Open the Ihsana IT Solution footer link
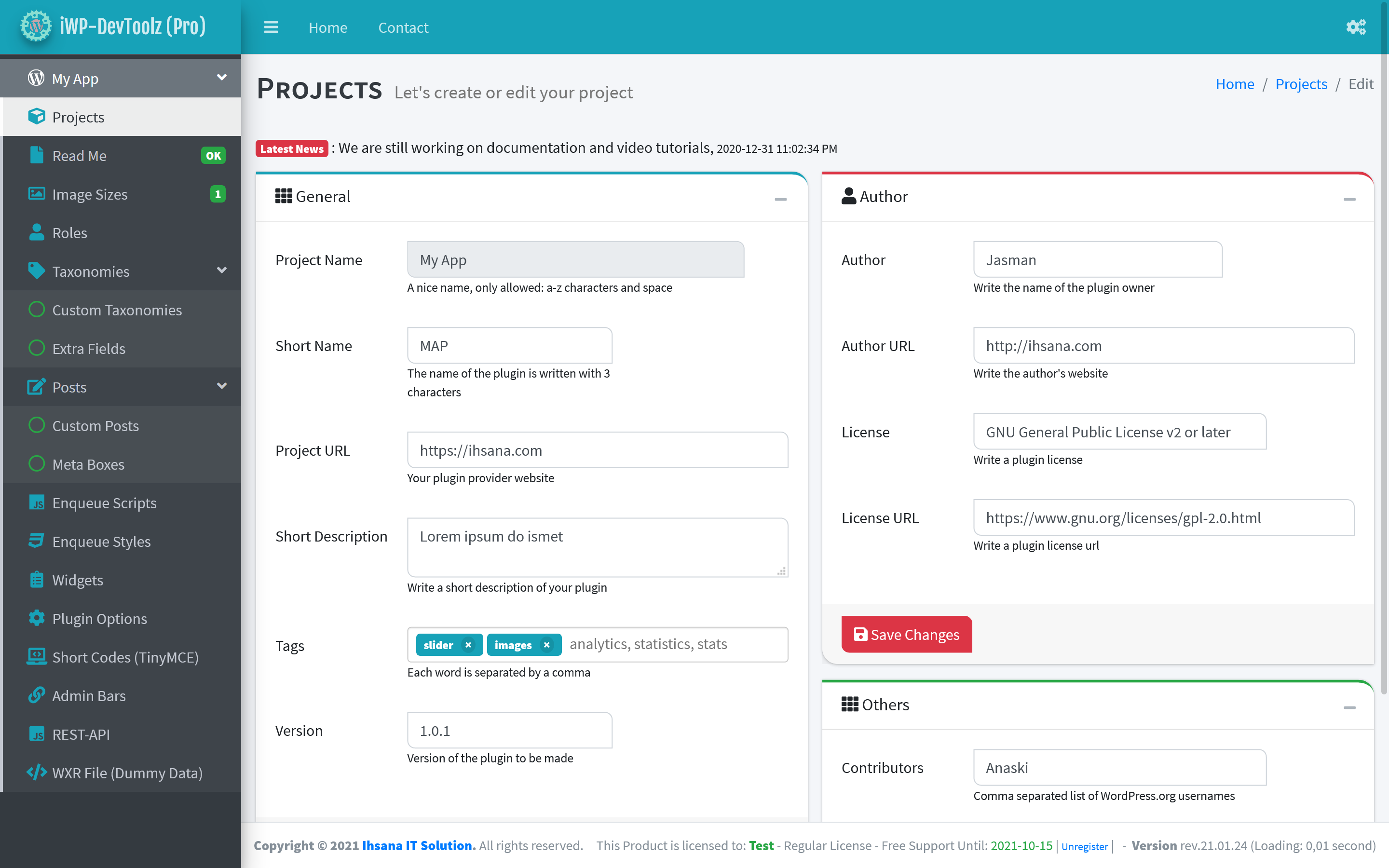 [x=419, y=845]
